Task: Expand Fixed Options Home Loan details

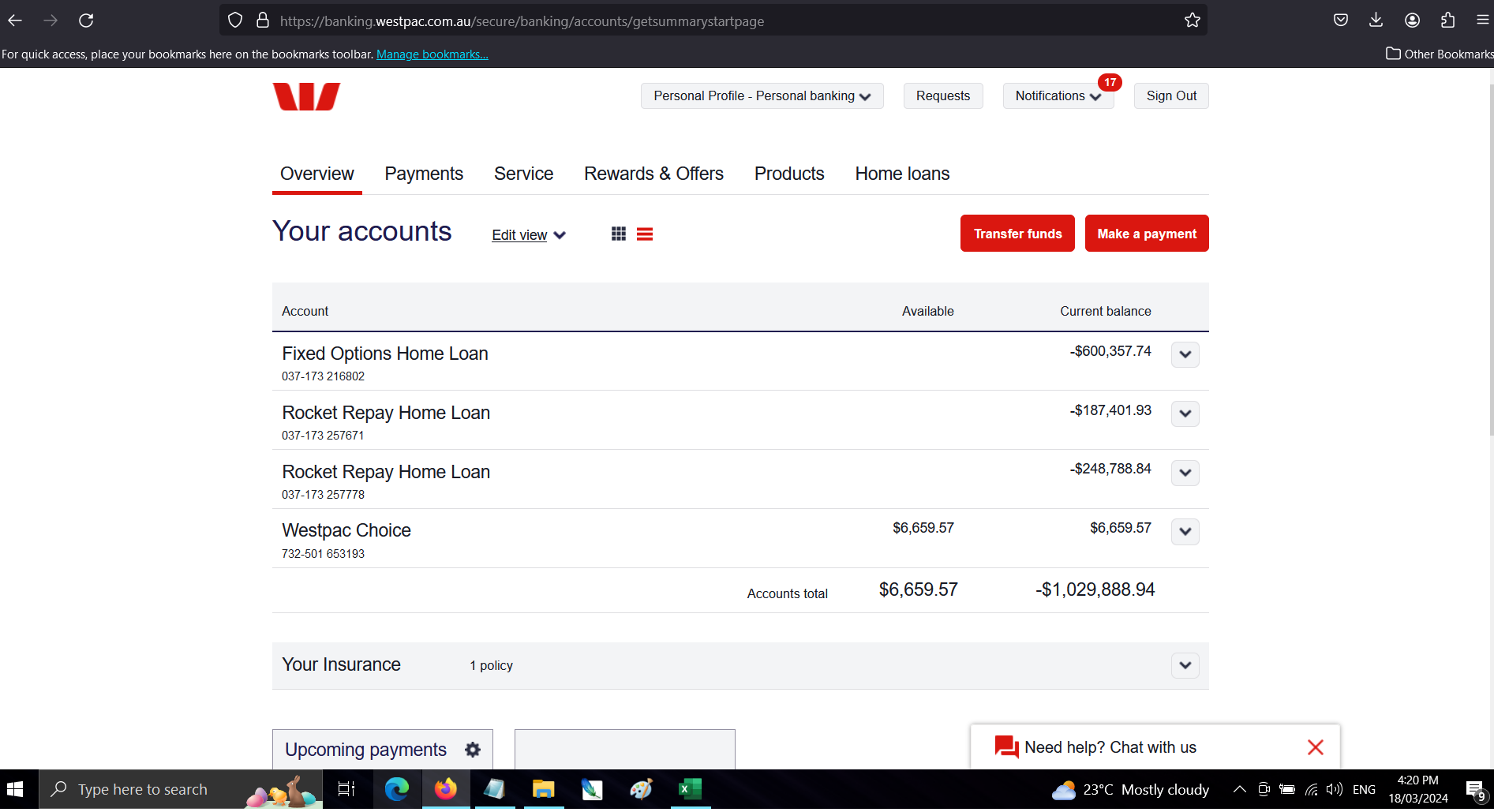Action: tap(1185, 354)
